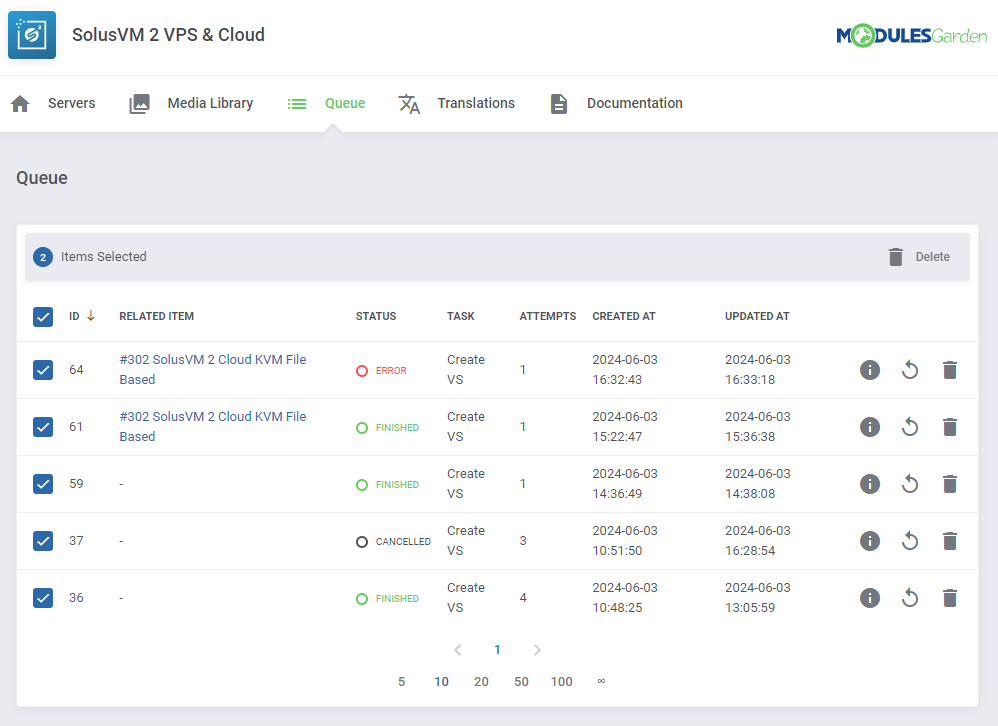Show 10 entries per page
Viewport: 998px width, 726px height.
441,681
